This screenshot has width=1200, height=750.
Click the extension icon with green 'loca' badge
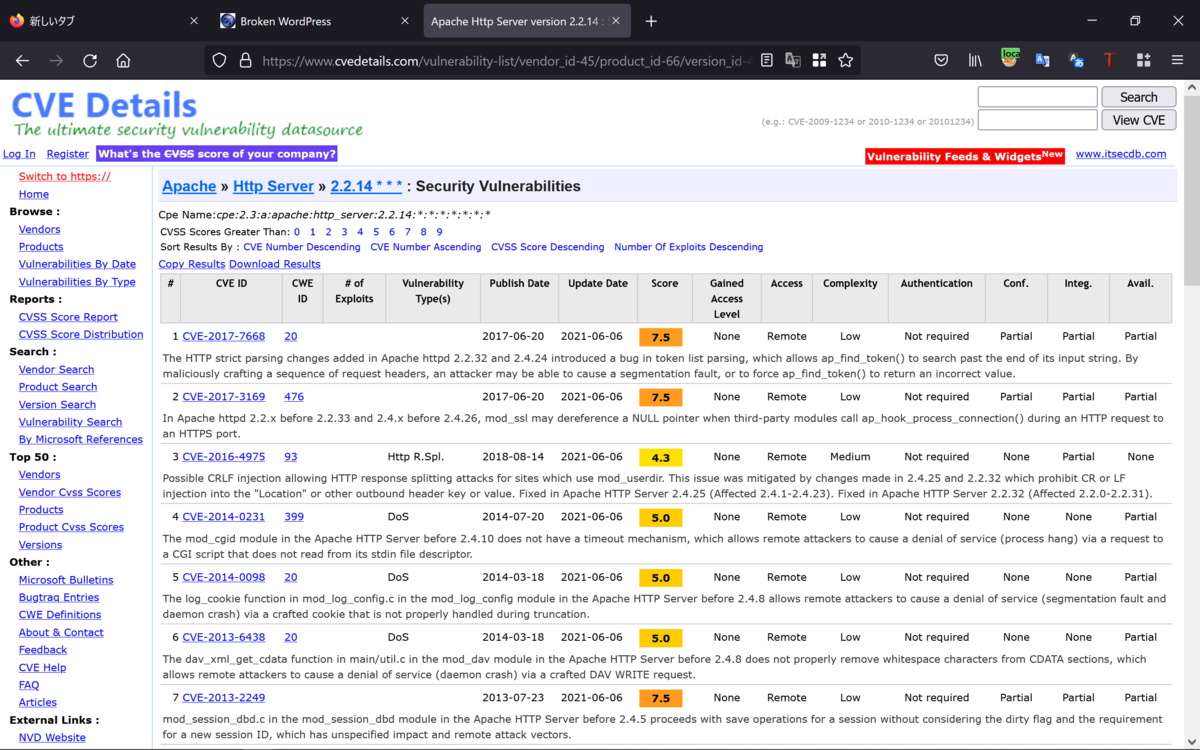(1010, 59)
